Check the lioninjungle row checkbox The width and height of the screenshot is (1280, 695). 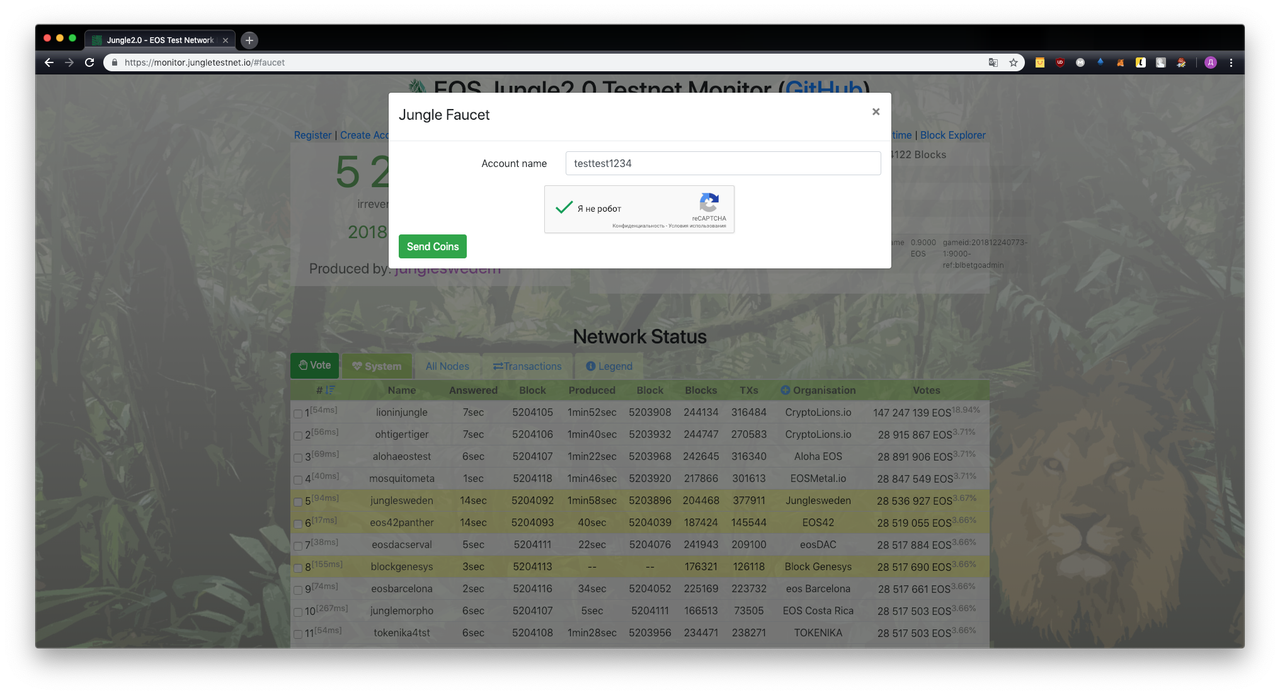298,413
